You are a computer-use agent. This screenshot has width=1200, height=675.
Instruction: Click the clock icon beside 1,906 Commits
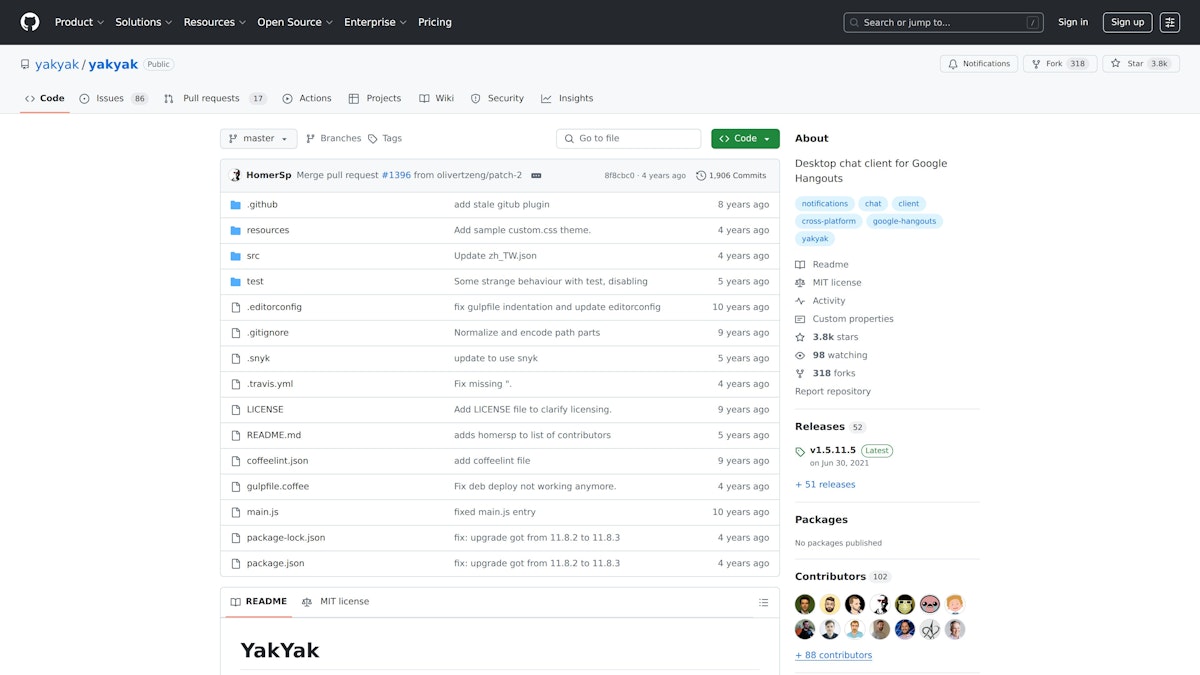pyautogui.click(x=701, y=174)
